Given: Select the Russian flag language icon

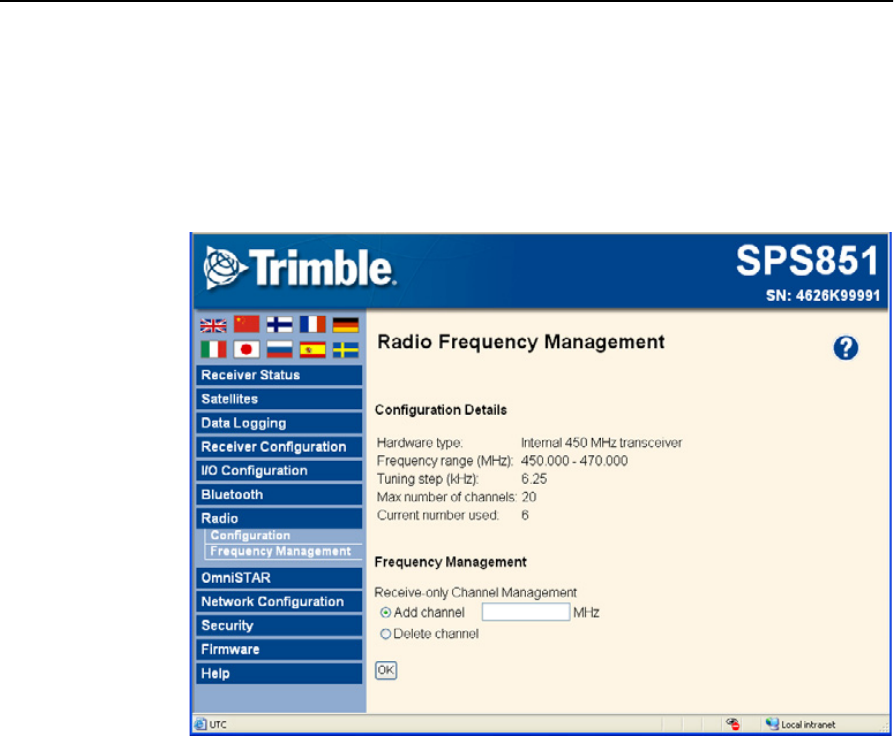Looking at the screenshot, I should click(x=279, y=349).
